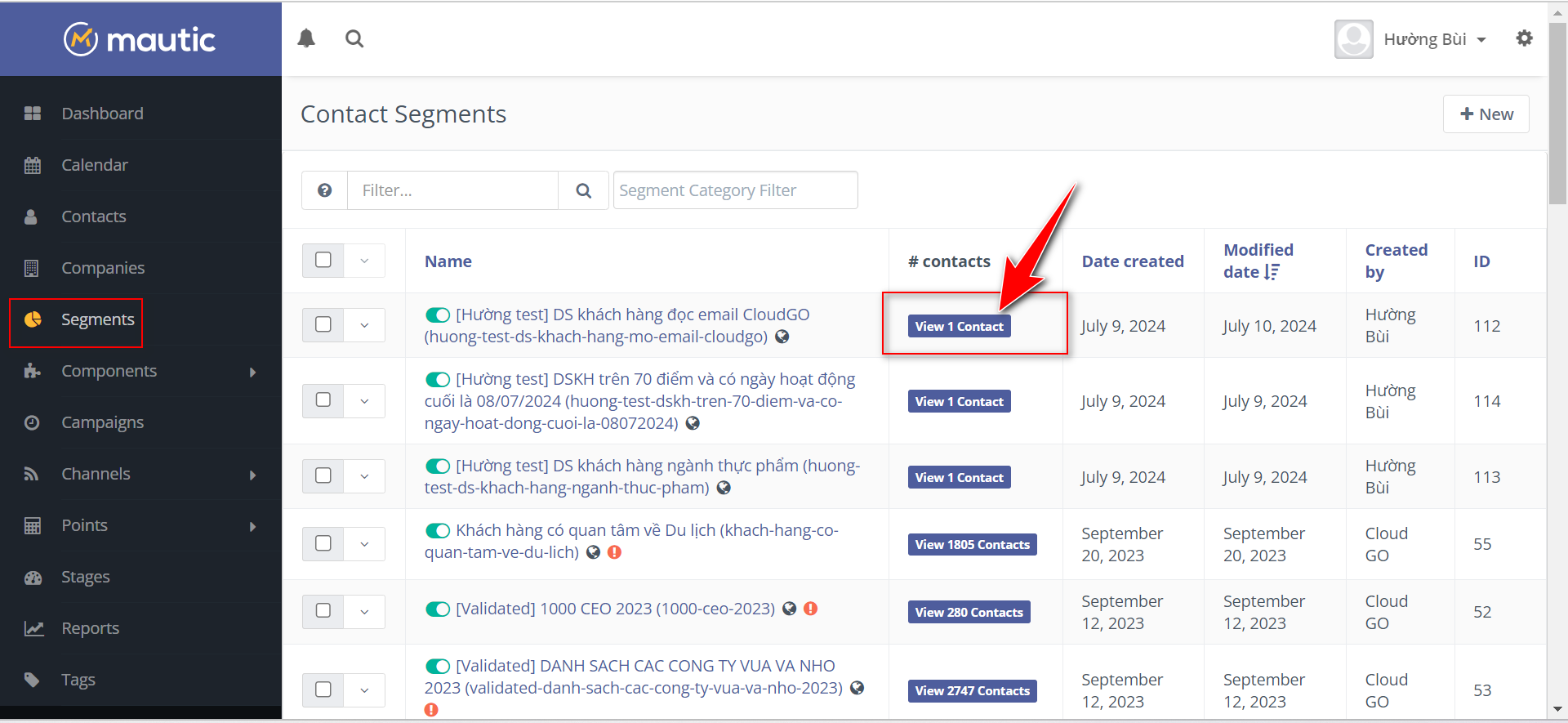Click the globe icon next to 1000 CEO 2023
The height and width of the screenshot is (723, 1568).
[790, 609]
